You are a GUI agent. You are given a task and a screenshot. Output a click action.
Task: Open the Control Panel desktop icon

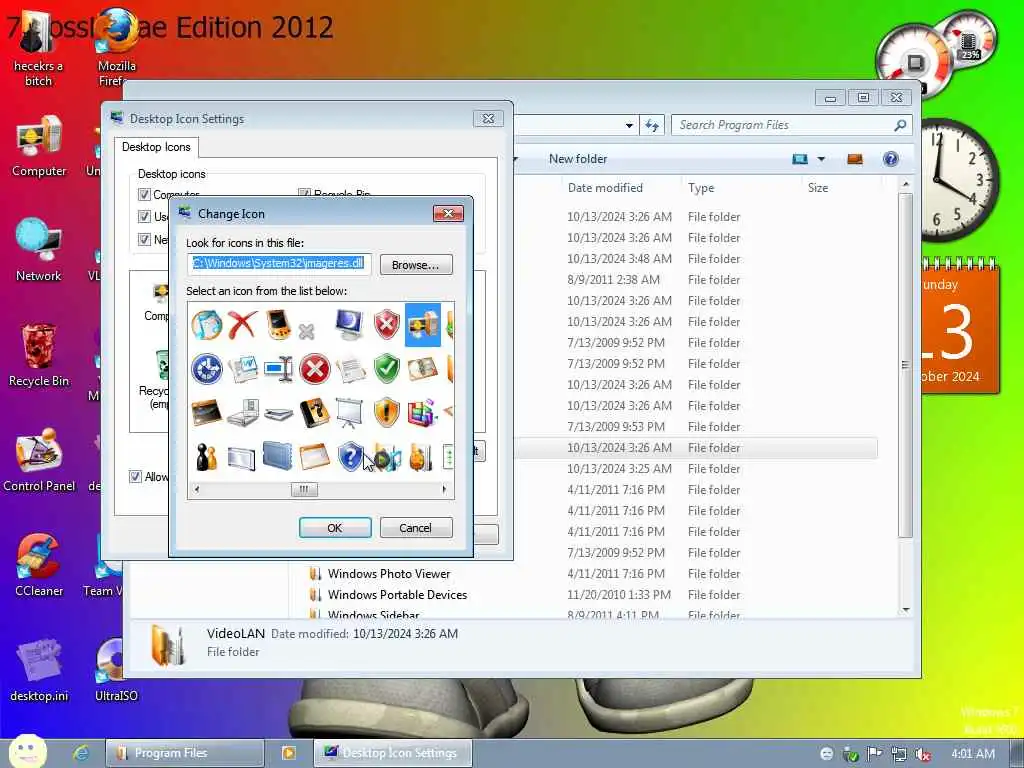pyautogui.click(x=39, y=460)
